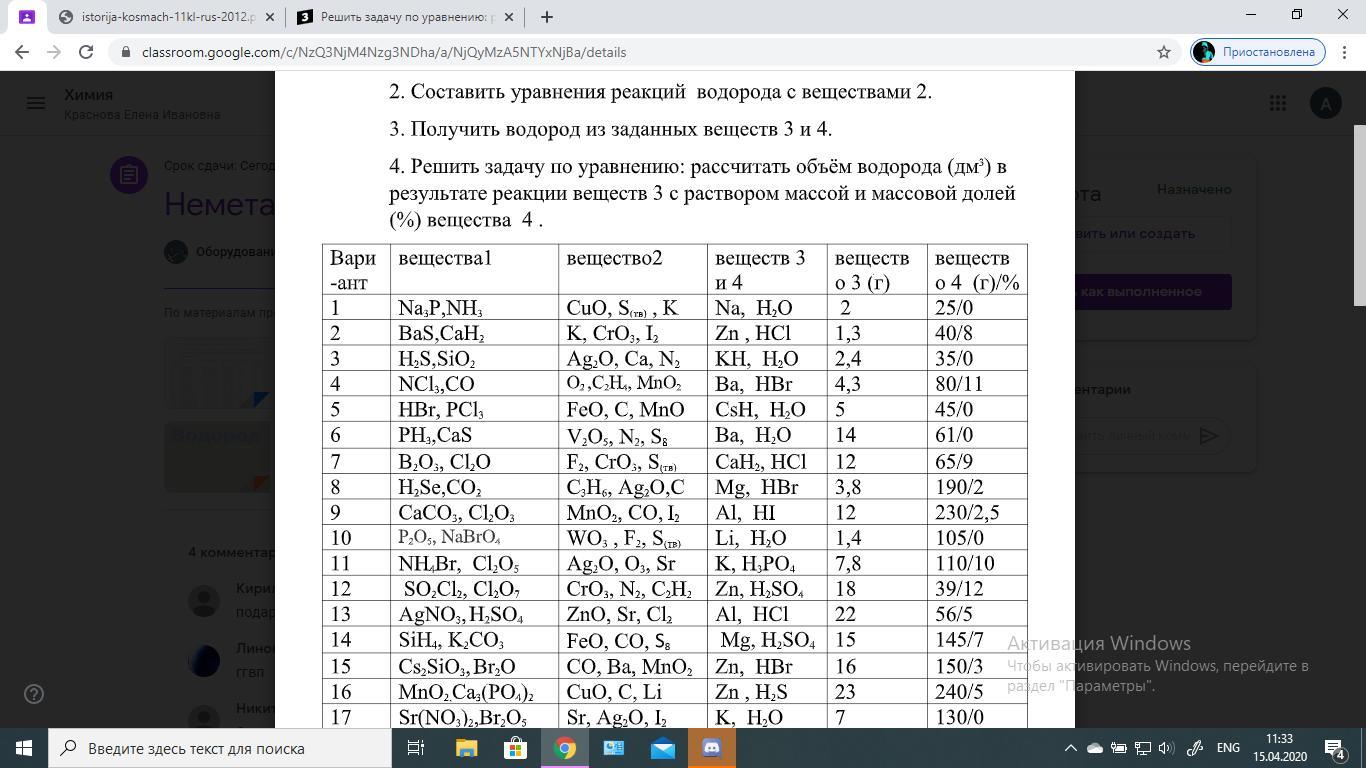This screenshot has height=768, width=1366.
Task: Open the OneDrive cloud tray icon
Action: pyautogui.click(x=1095, y=748)
